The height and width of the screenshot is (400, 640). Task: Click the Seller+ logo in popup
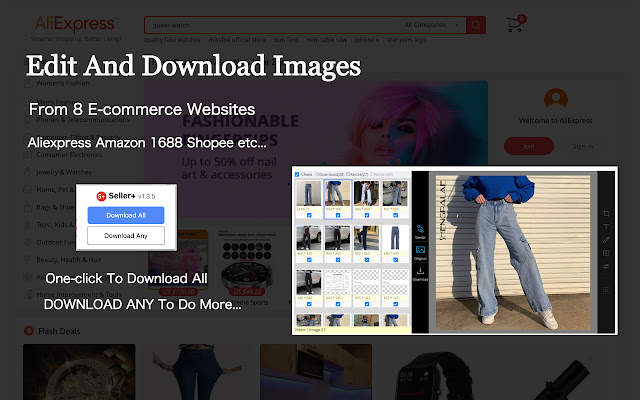pyautogui.click(x=103, y=195)
